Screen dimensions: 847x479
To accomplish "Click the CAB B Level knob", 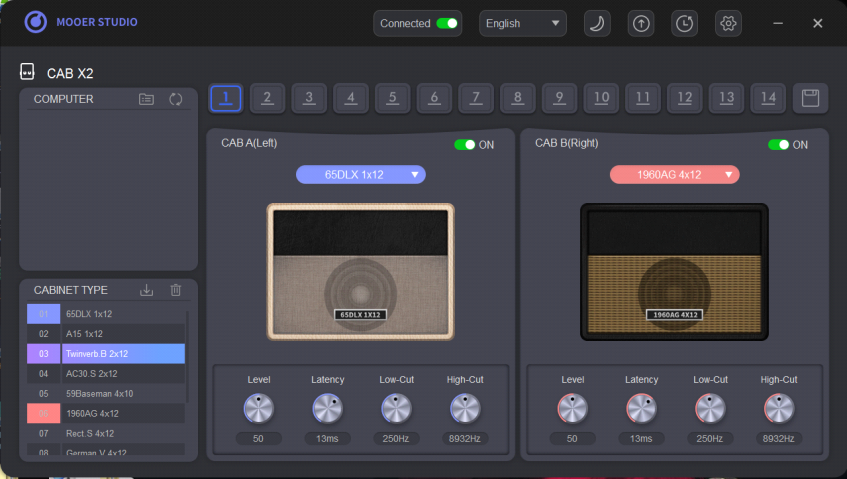I will [x=573, y=409].
